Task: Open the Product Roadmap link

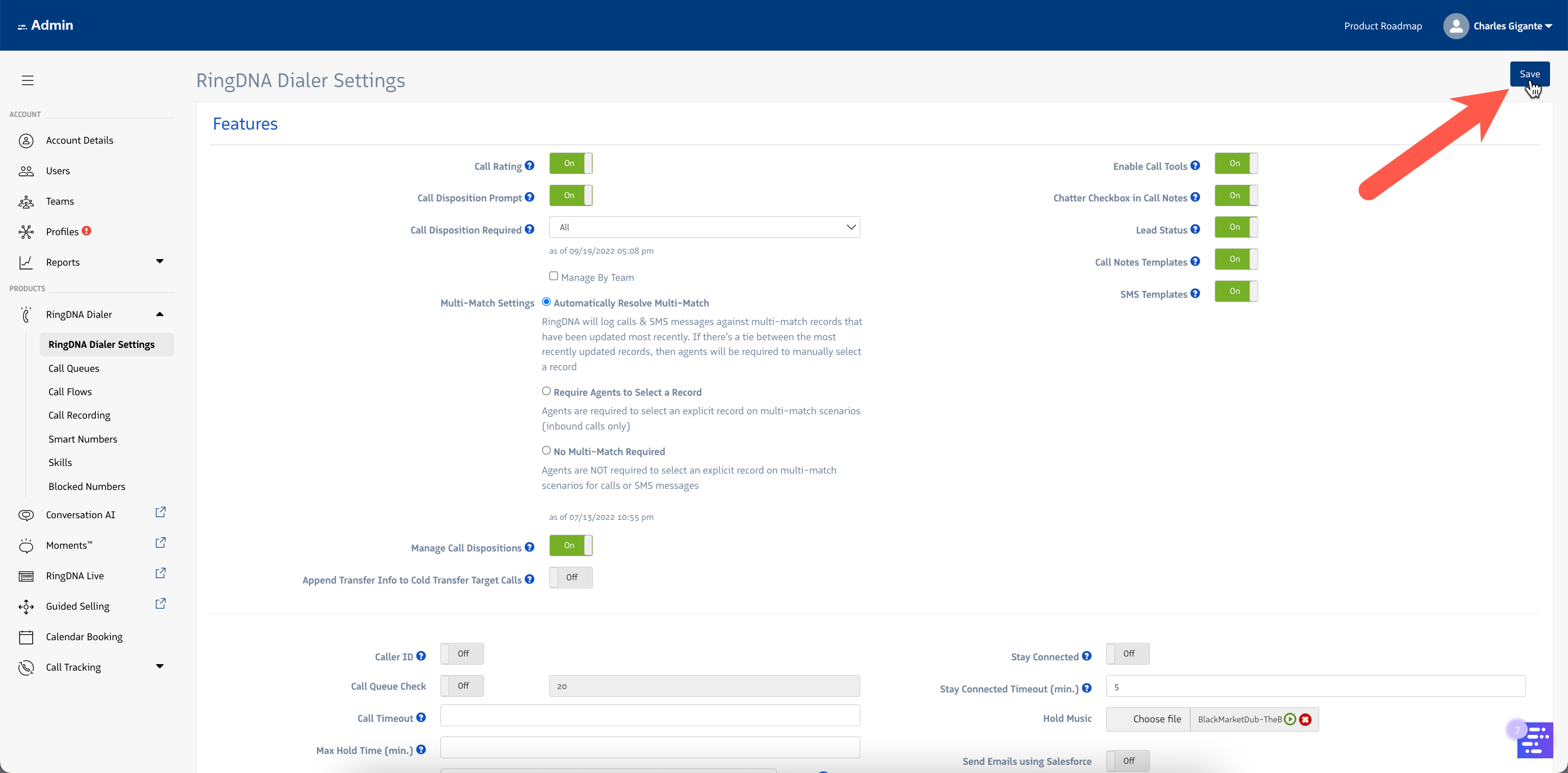Action: 1382,26
